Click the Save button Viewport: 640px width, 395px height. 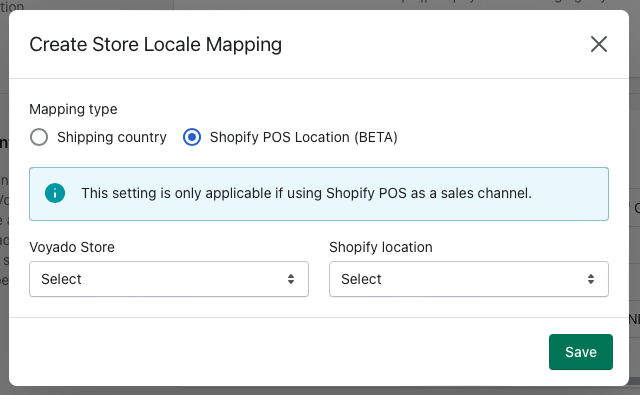(580, 352)
